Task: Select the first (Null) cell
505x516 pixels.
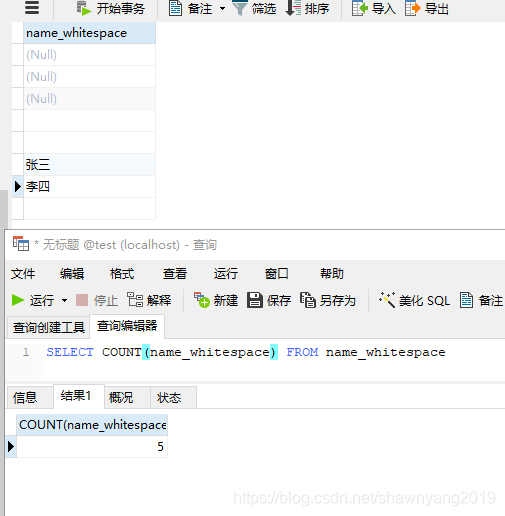Action: [89, 55]
